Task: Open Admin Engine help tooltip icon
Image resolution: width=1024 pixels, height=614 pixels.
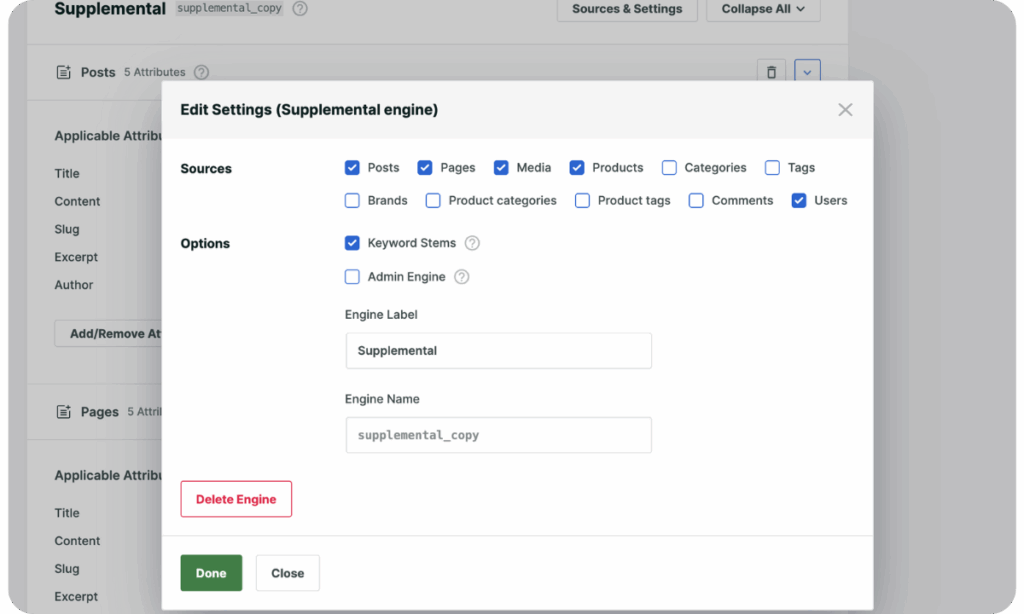Action: point(462,277)
